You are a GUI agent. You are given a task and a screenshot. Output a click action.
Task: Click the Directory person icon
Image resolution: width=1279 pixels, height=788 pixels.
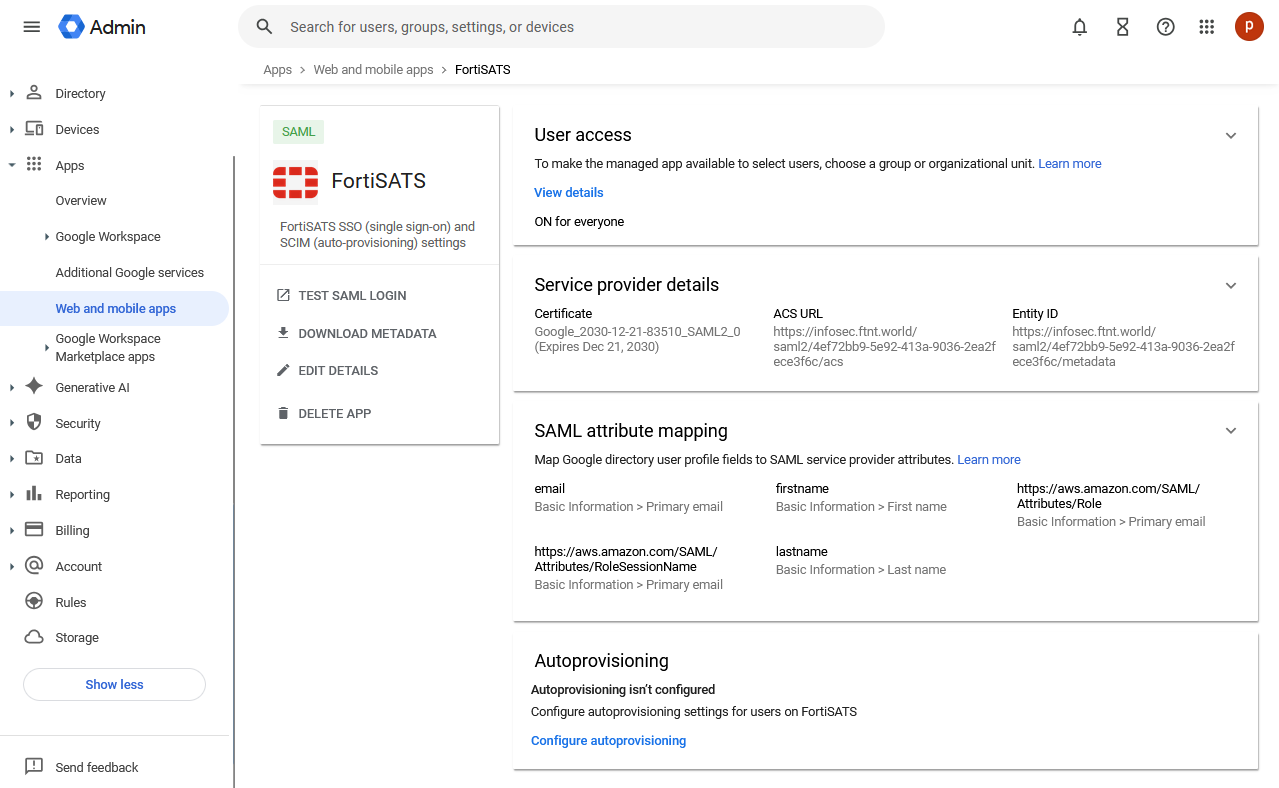34,93
